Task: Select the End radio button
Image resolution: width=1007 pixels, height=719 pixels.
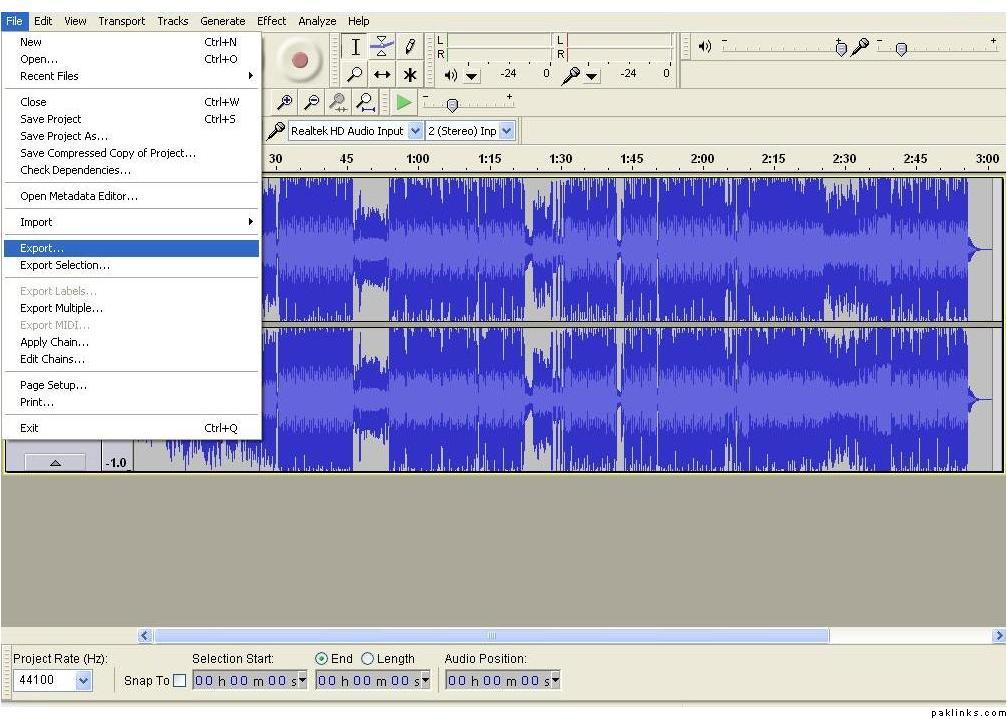Action: click(x=321, y=659)
